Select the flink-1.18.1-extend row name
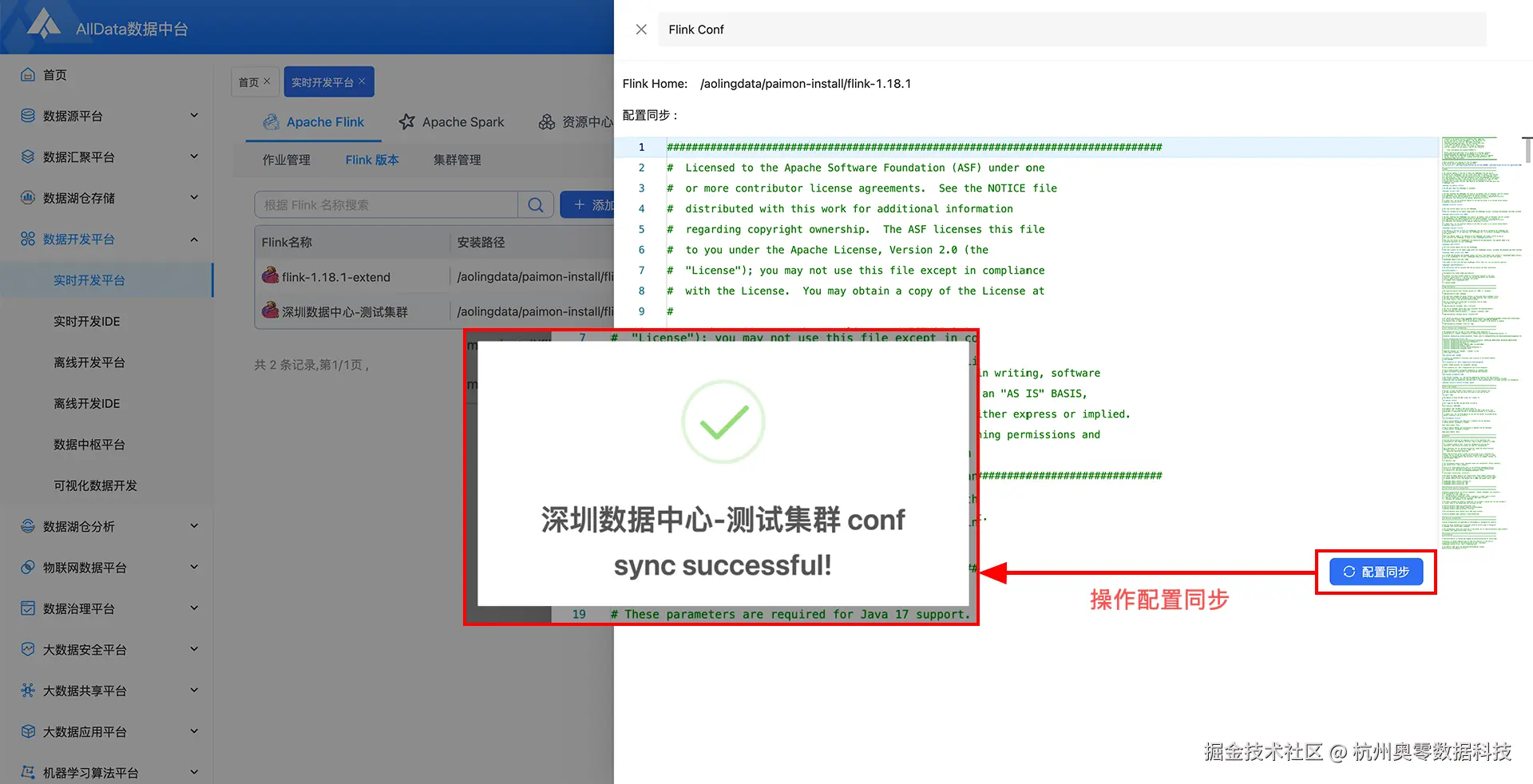The width and height of the screenshot is (1533, 784). pos(336,277)
